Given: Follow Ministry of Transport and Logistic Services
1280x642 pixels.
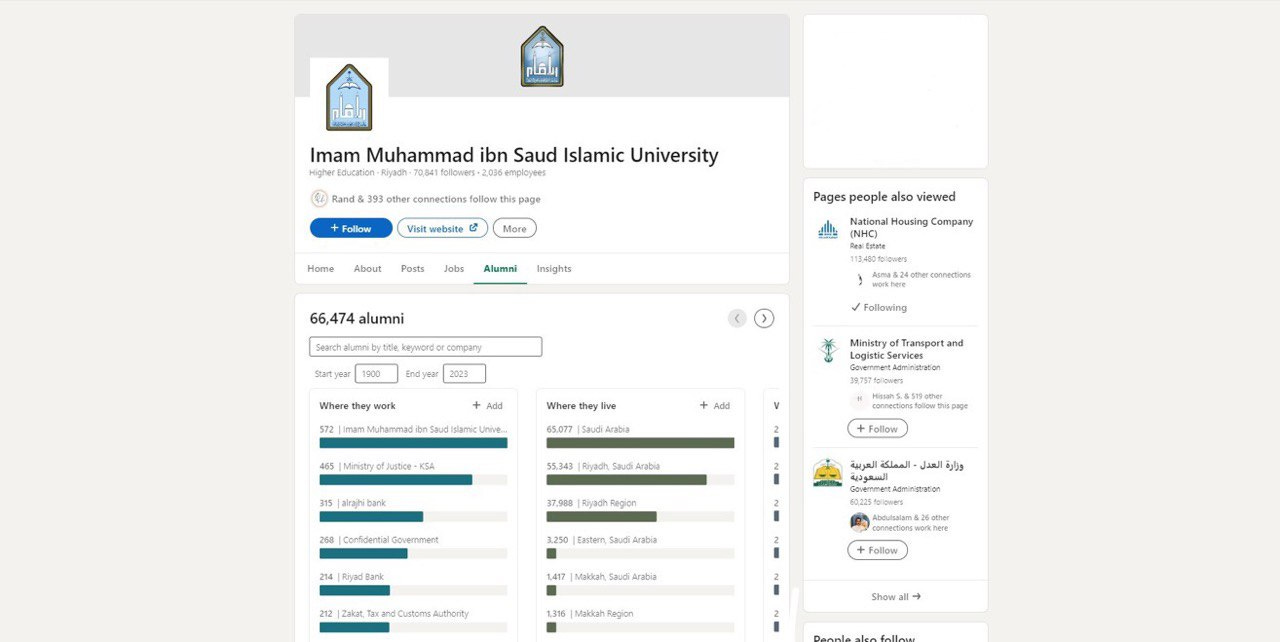Looking at the screenshot, I should (x=878, y=429).
